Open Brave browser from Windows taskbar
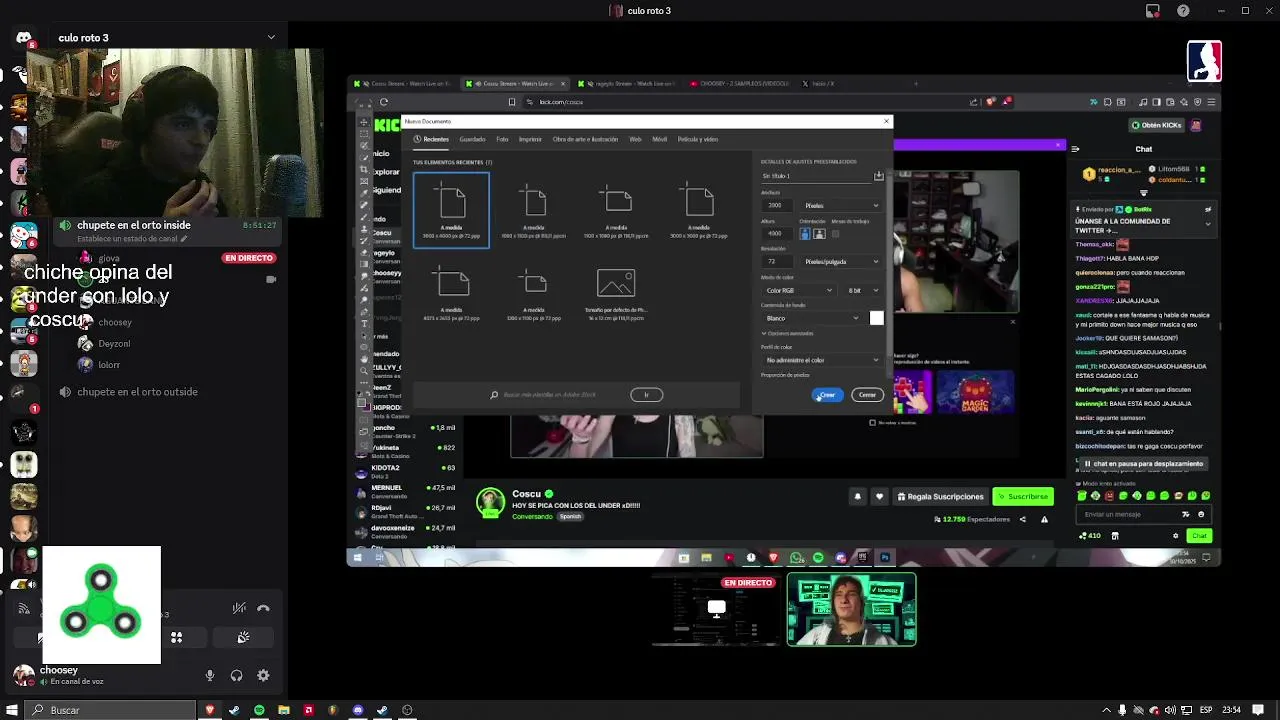Screen dimensions: 1280x720 pos(210,710)
